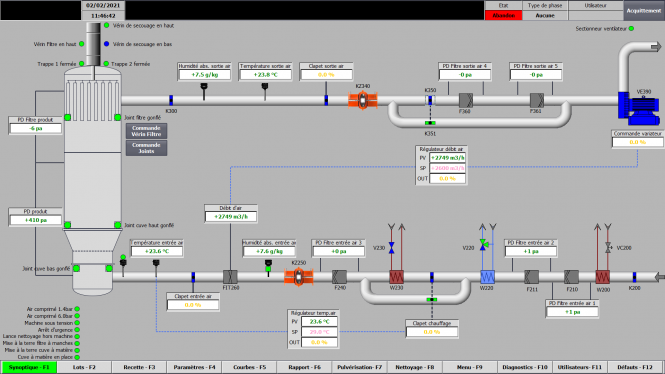Click the Vérin Filtre en haut indicator
Screen dimensions: 665x374
pyautogui.click(x=81, y=44)
